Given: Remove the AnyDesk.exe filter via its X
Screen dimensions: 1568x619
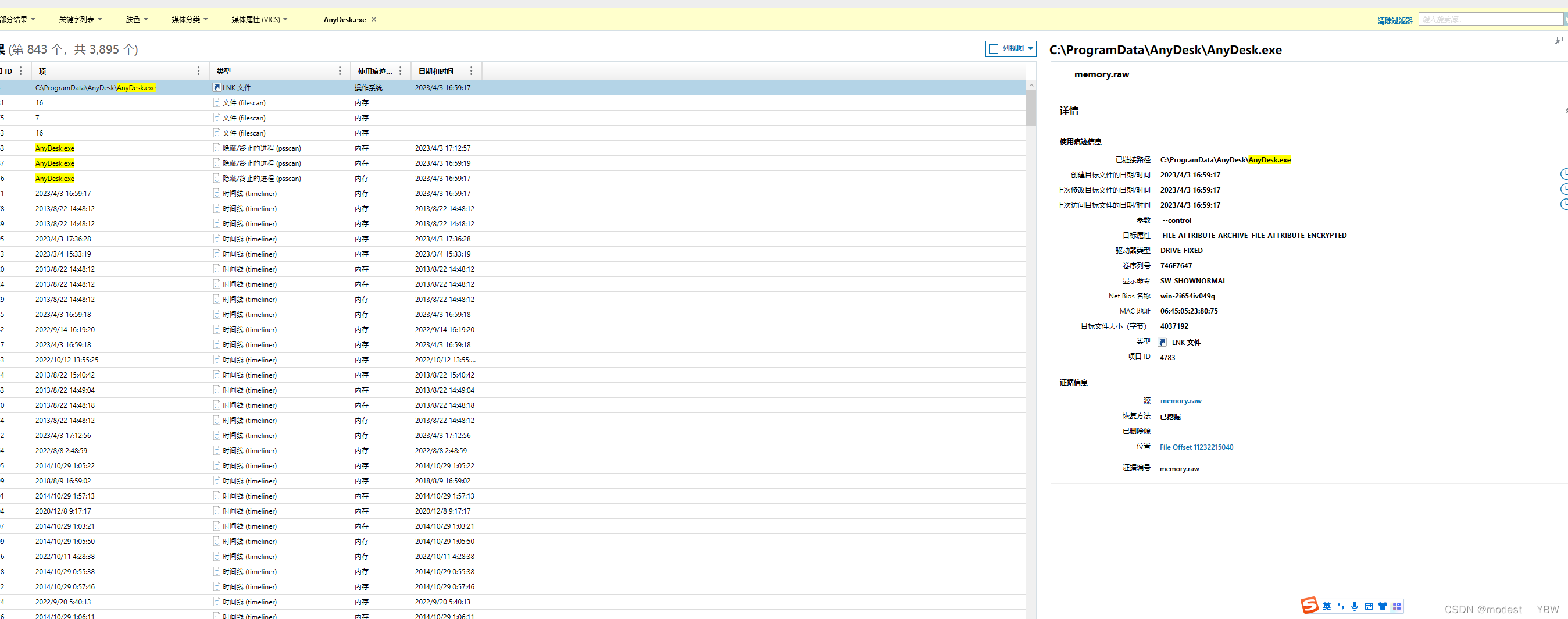Looking at the screenshot, I should [374, 20].
